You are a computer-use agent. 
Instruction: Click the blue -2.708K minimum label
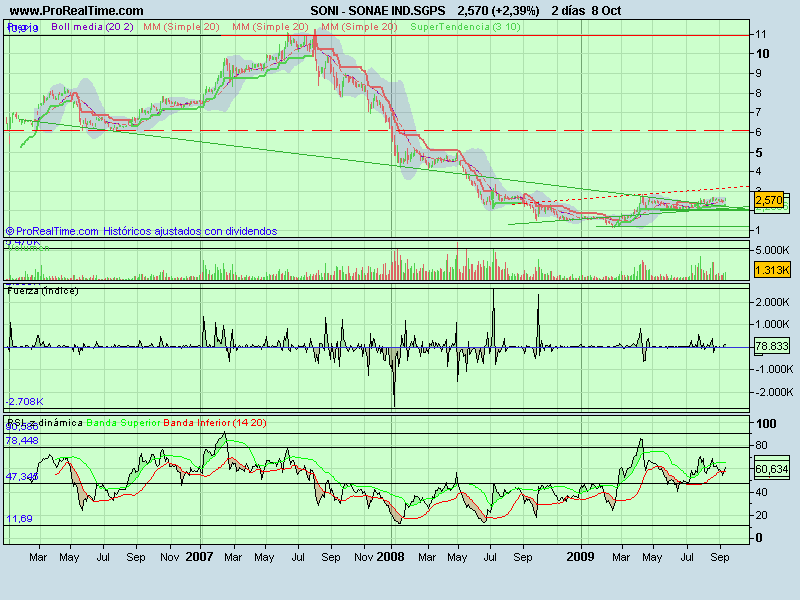24,402
